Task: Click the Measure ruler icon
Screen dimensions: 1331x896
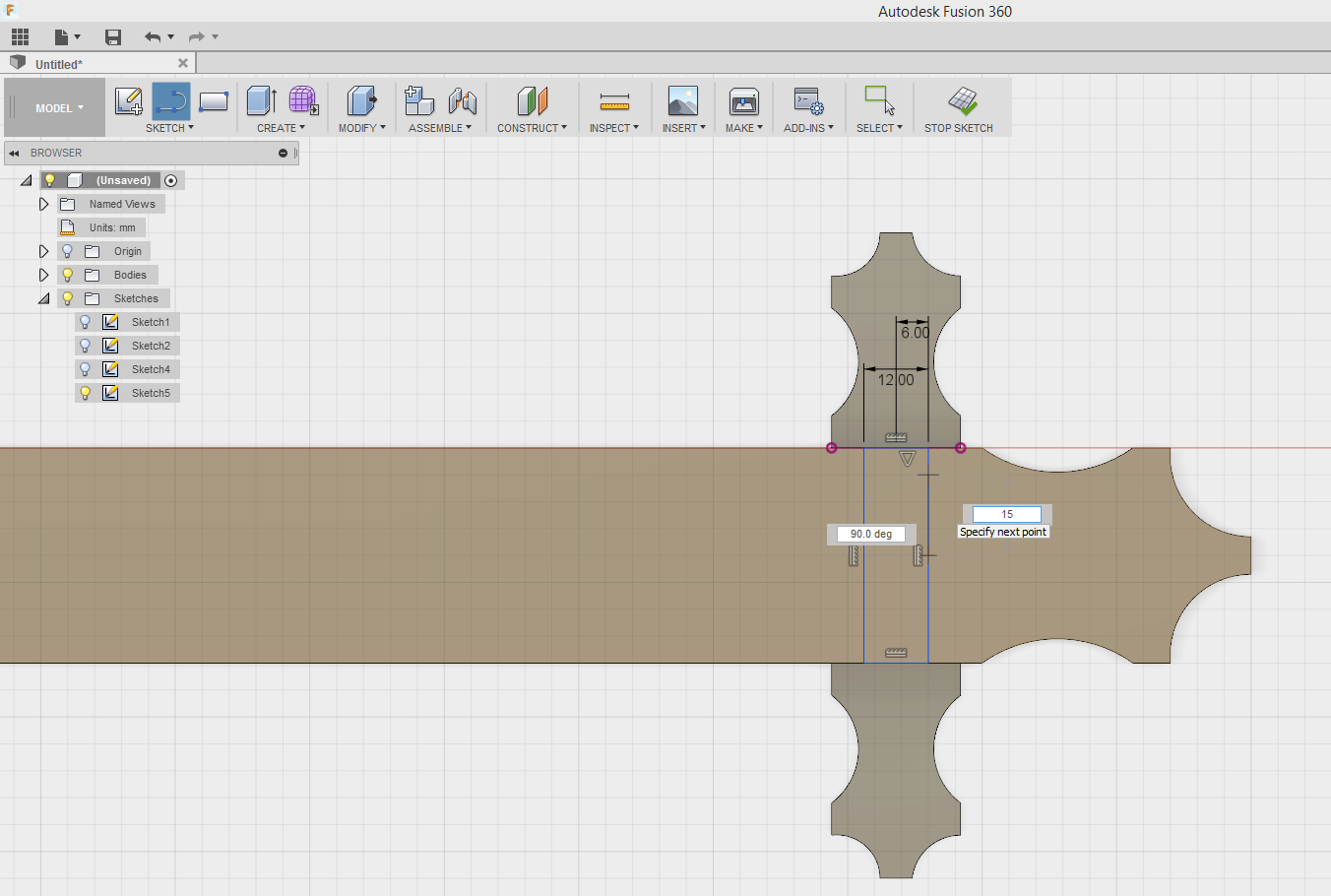Action: coord(614,101)
